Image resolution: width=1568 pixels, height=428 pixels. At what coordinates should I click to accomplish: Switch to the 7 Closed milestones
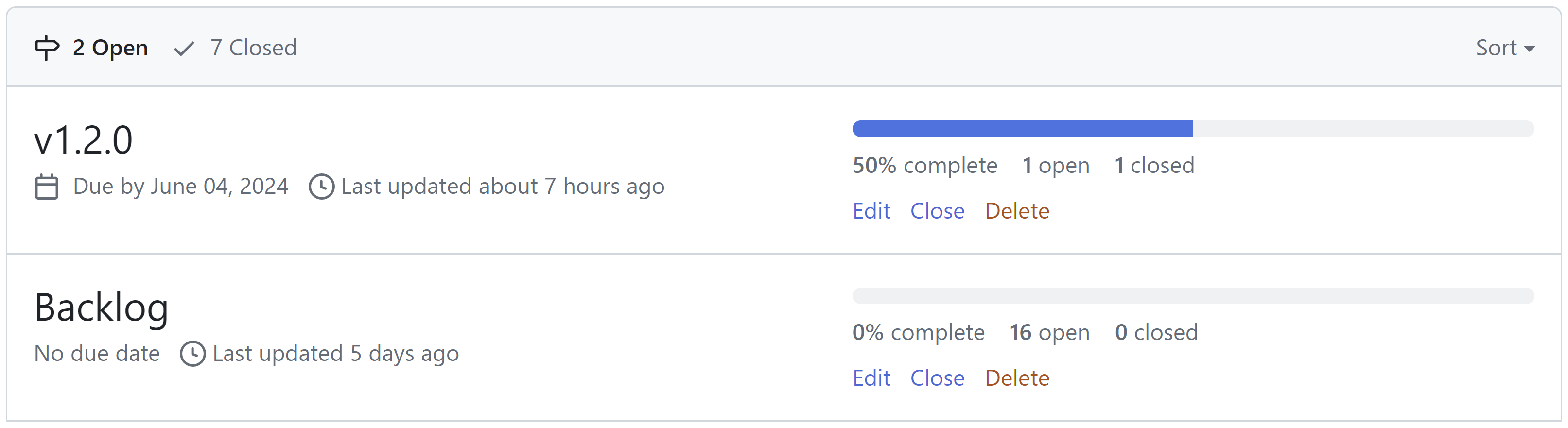click(253, 48)
